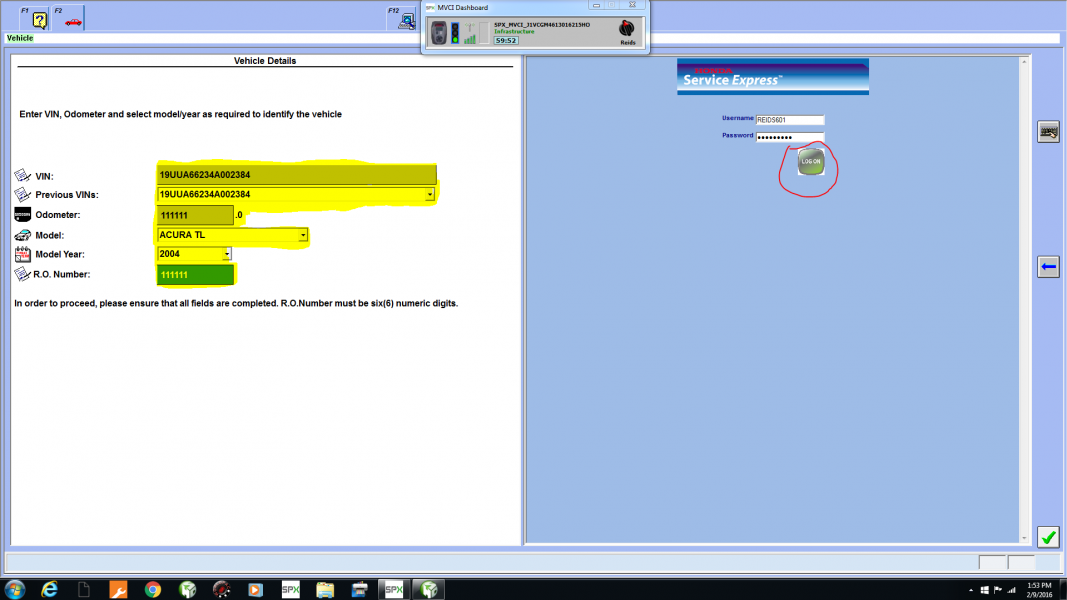Image resolution: width=1067 pixels, height=600 pixels.
Task: Click the Model car icon
Action: pos(22,235)
